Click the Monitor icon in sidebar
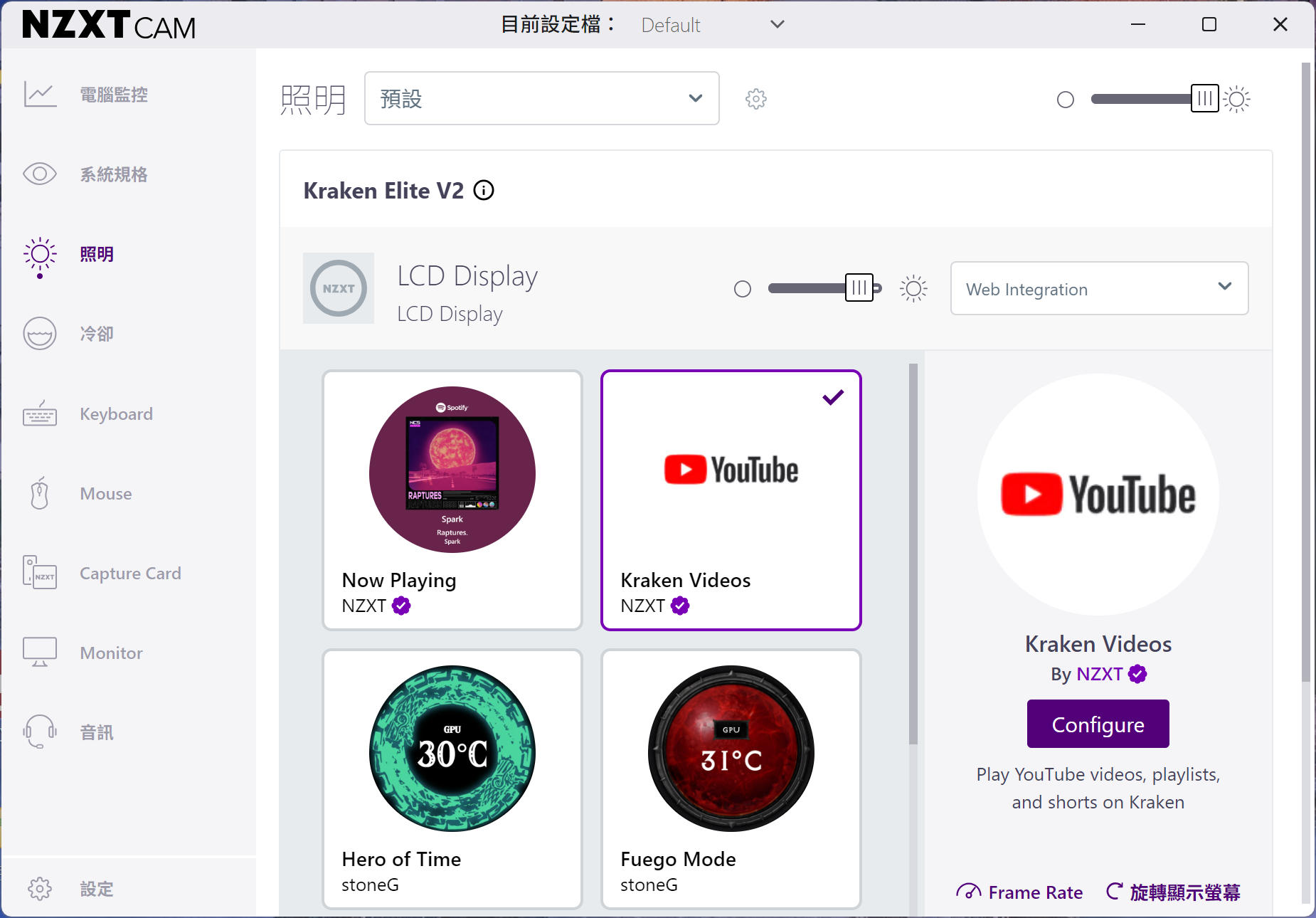1316x918 pixels. point(40,653)
